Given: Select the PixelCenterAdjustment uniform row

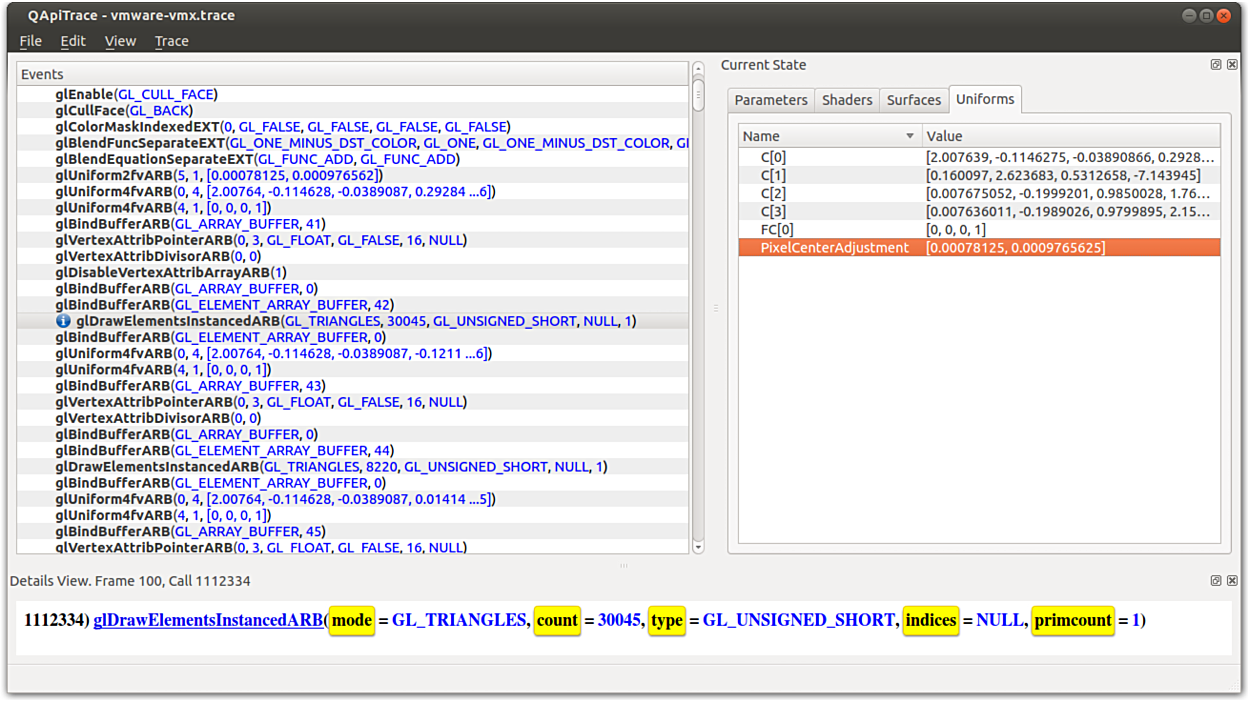Looking at the screenshot, I should (834, 247).
